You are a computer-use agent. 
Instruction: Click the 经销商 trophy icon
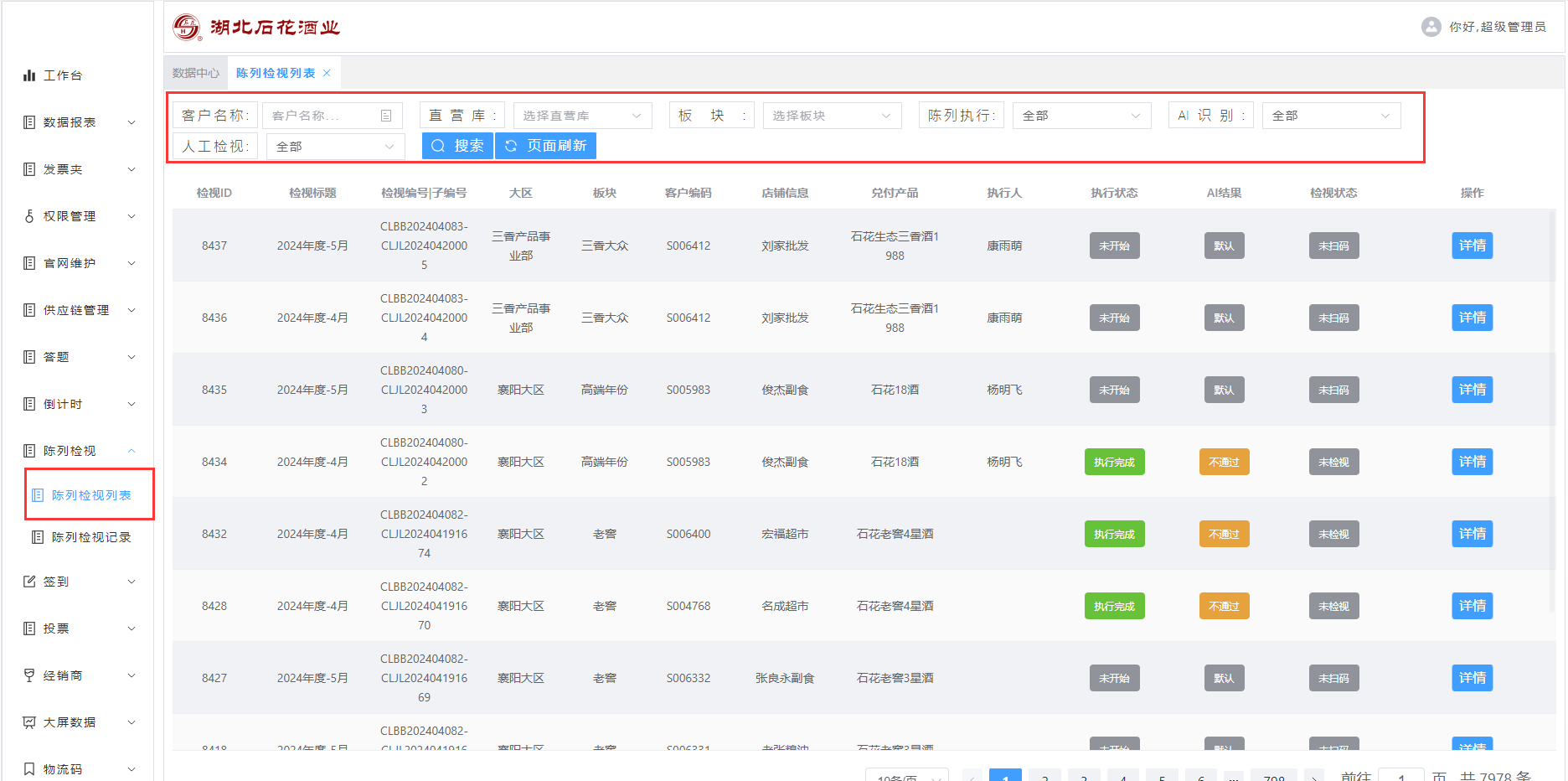[29, 675]
